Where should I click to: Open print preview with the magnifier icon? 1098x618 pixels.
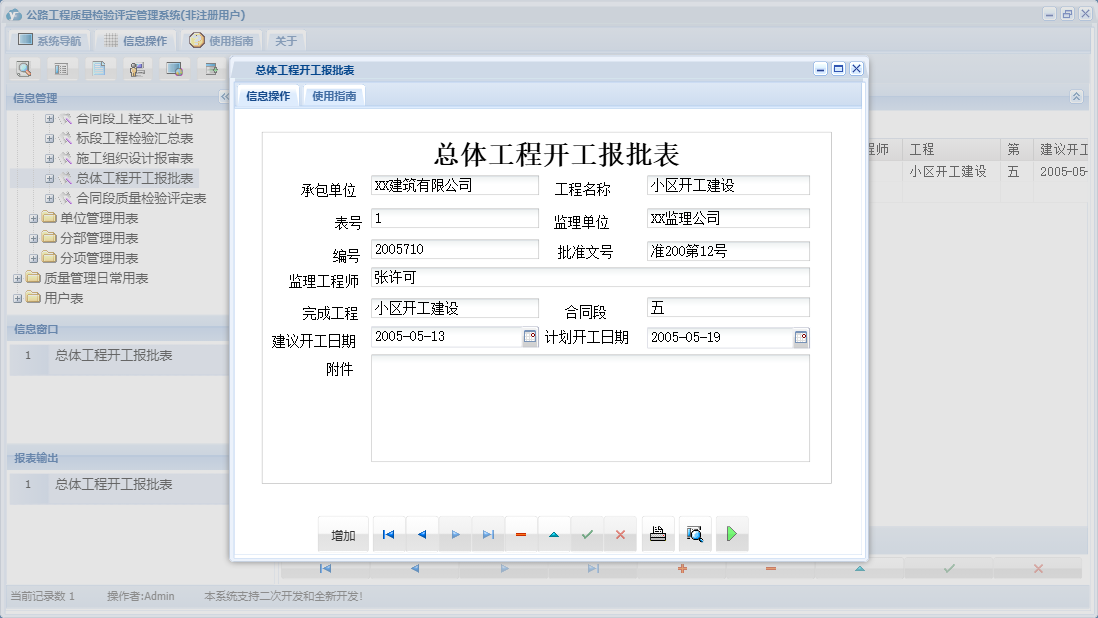(695, 534)
